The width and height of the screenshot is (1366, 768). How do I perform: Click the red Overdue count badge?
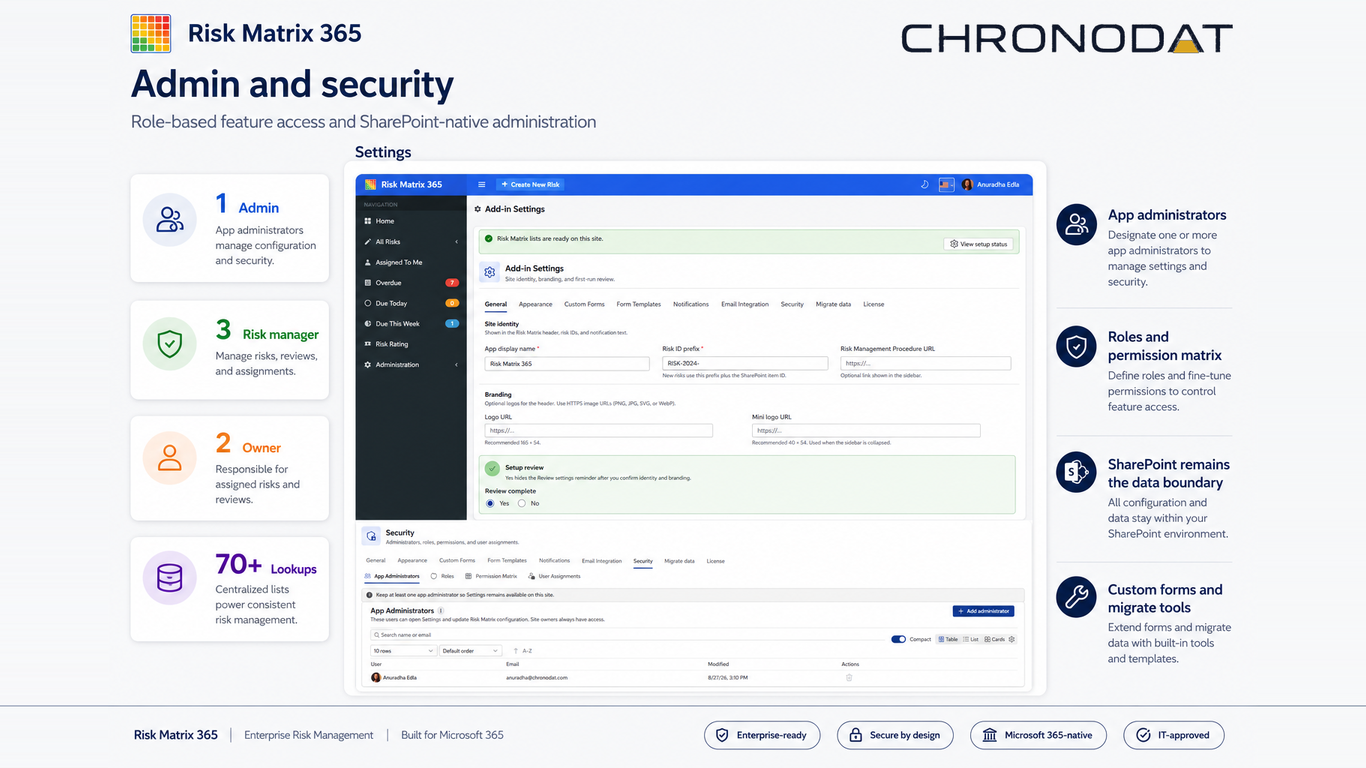pos(452,283)
